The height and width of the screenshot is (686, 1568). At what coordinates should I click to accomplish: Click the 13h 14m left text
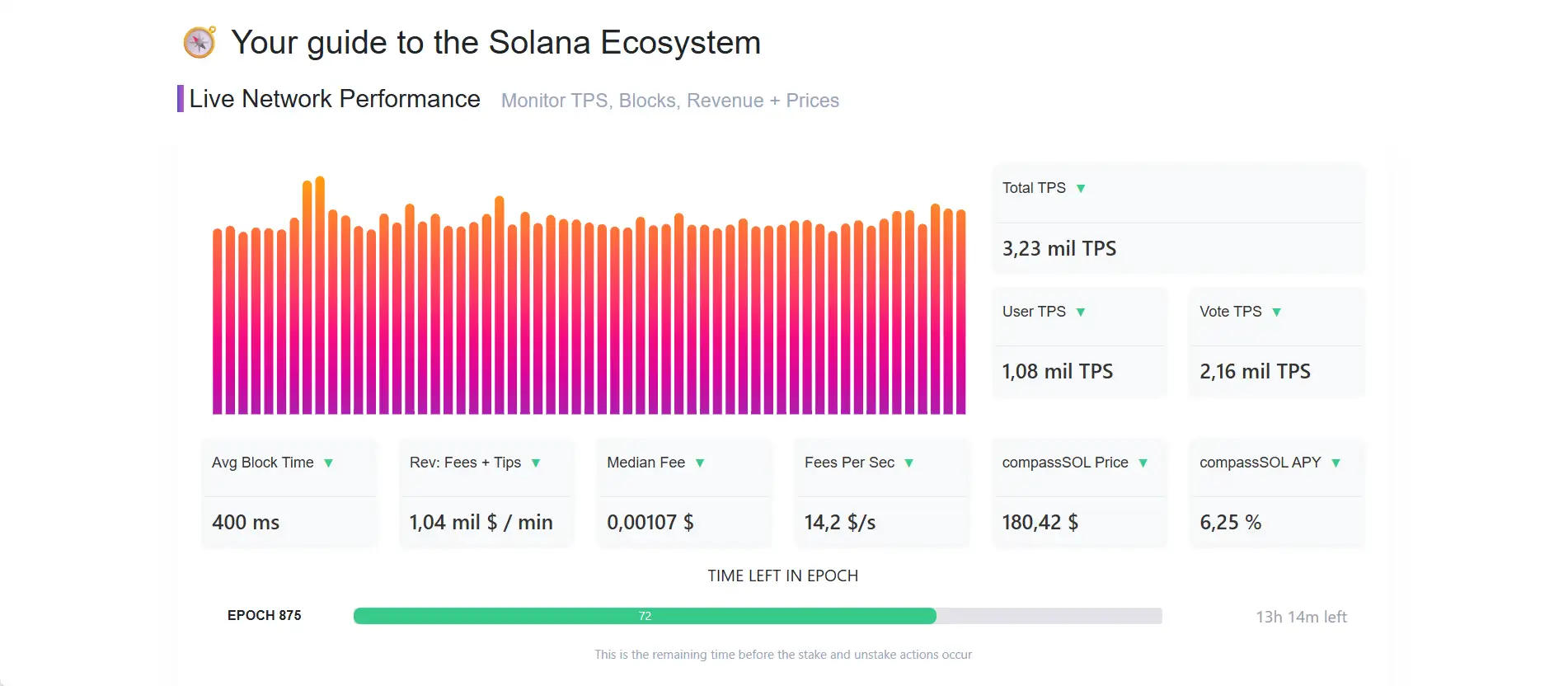(1301, 617)
